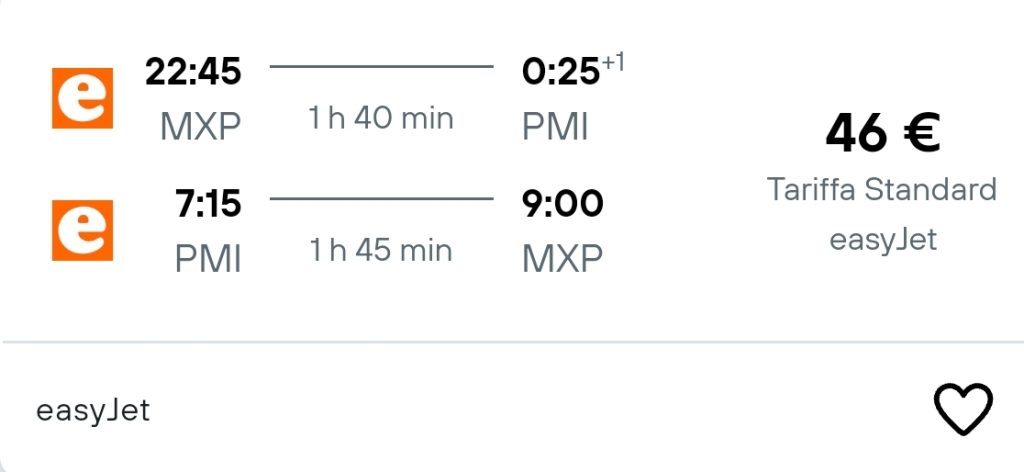Select PMI departure code on return flight
This screenshot has width=1024, height=472.
tap(208, 259)
